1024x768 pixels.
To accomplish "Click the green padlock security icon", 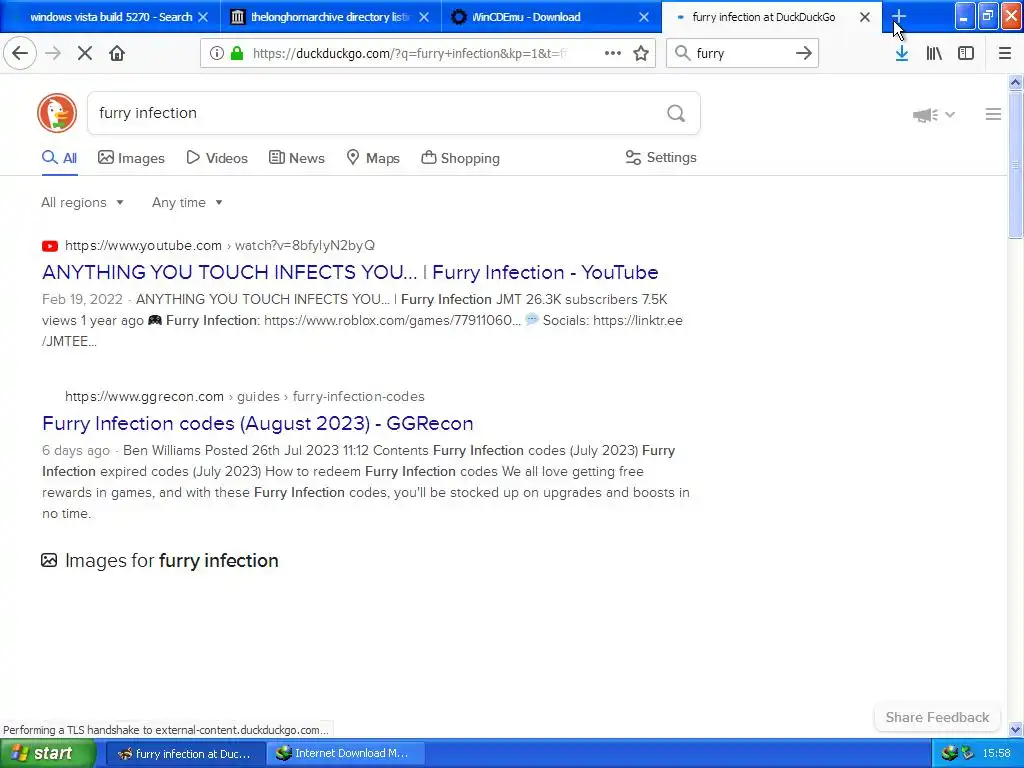I will (x=237, y=53).
